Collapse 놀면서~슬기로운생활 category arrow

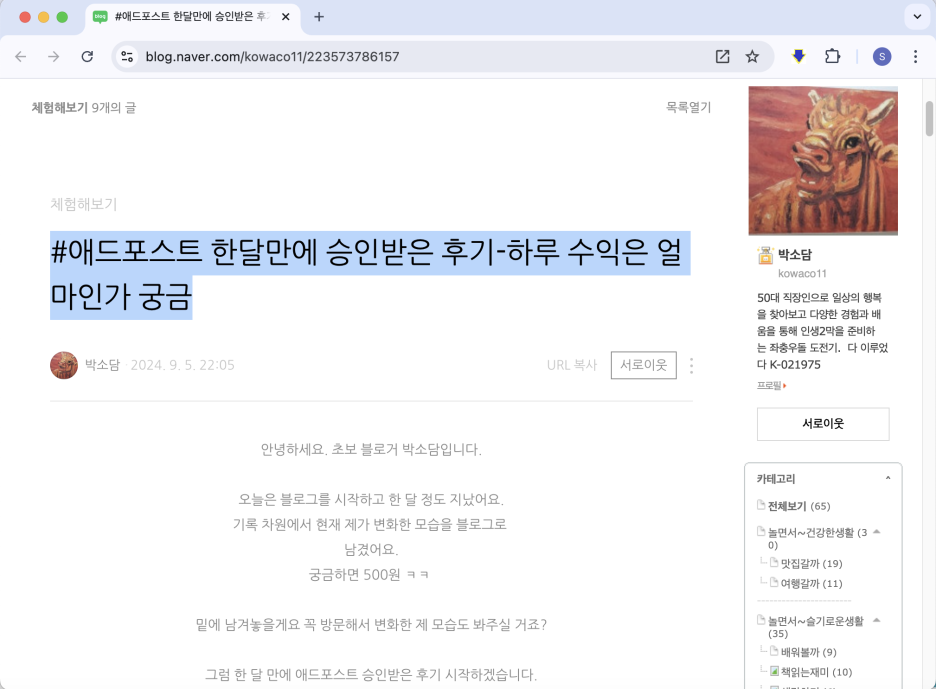click(x=876, y=620)
